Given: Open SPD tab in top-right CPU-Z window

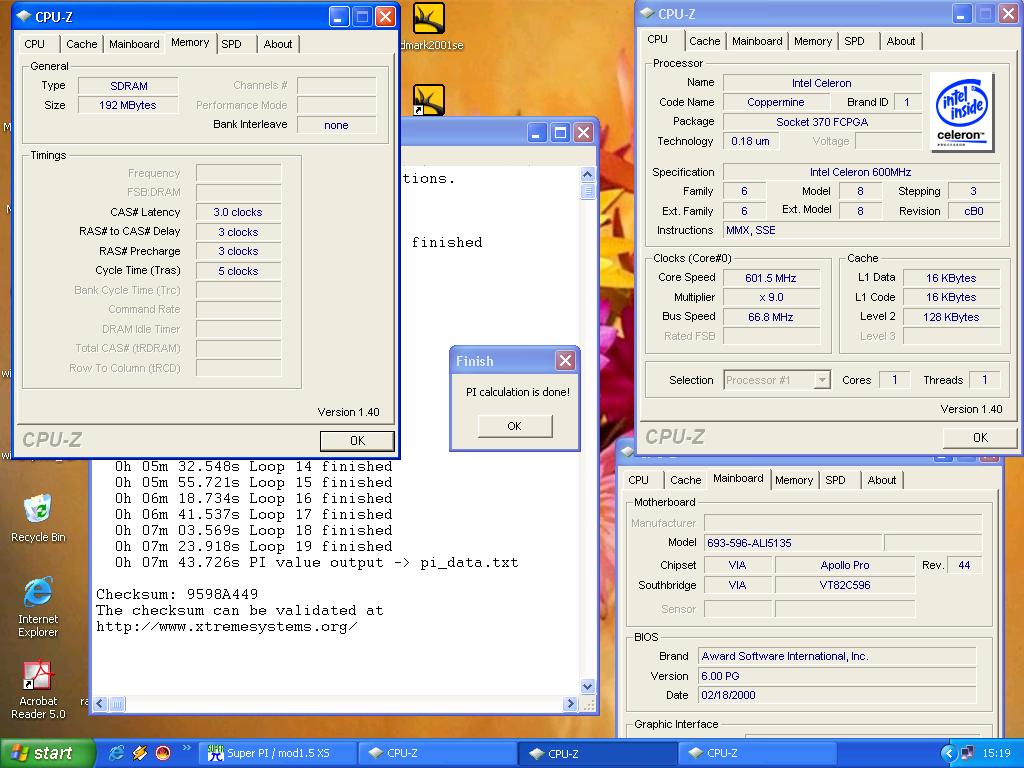Looking at the screenshot, I should (854, 40).
